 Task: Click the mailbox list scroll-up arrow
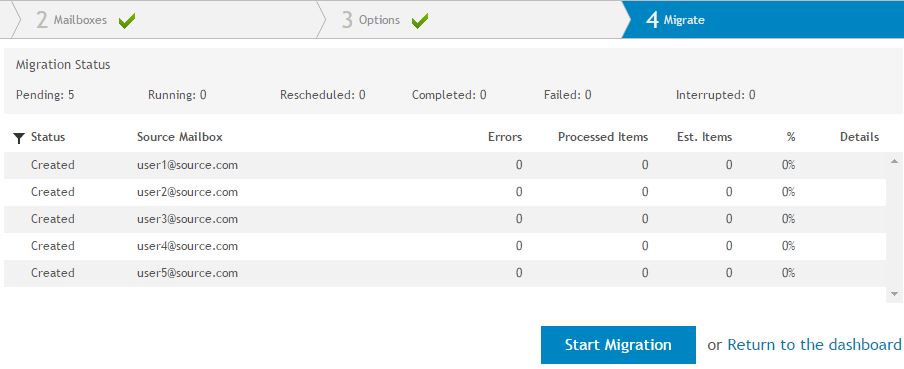click(894, 161)
